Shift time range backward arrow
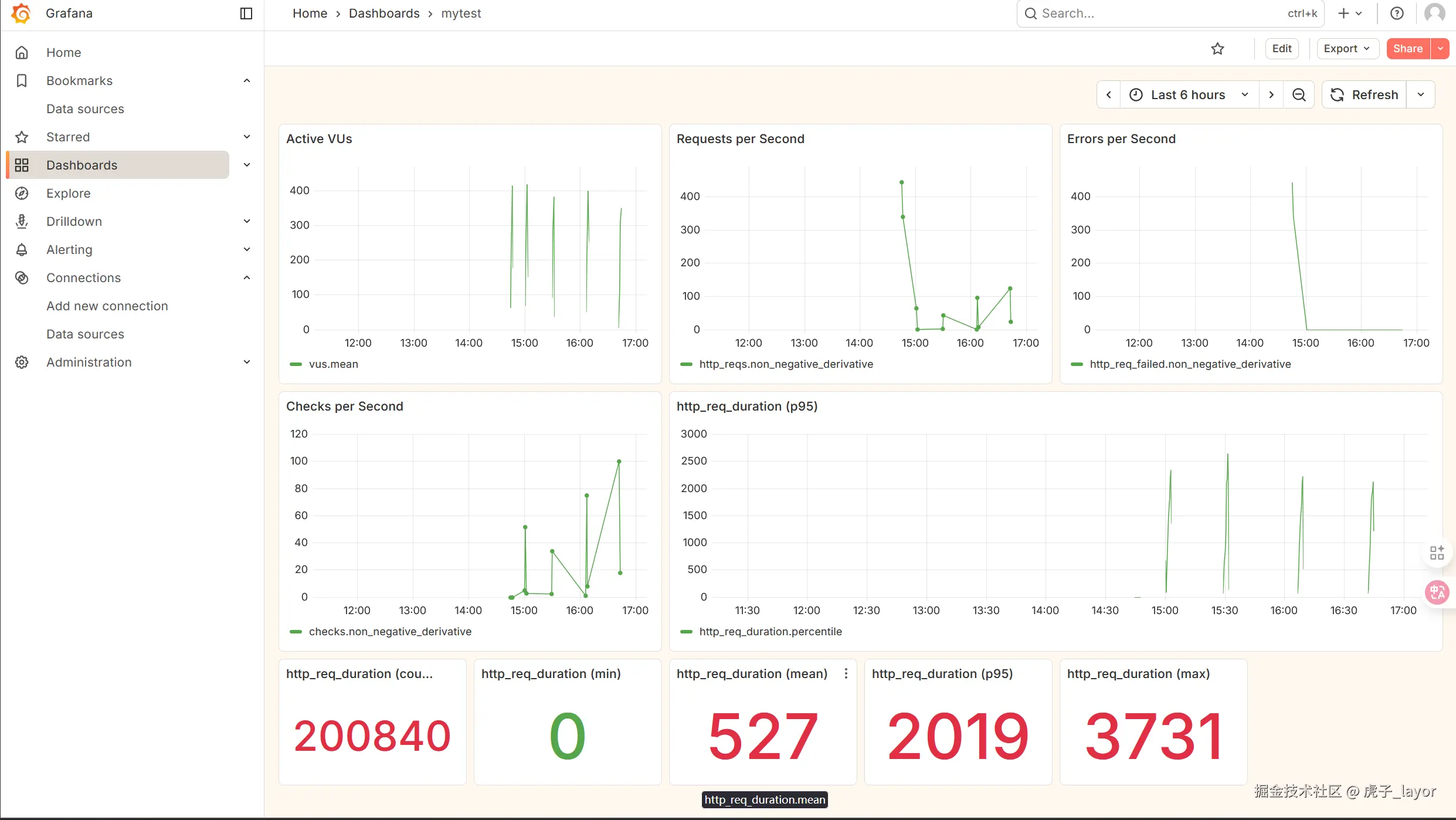This screenshot has width=1456, height=820. (1108, 95)
